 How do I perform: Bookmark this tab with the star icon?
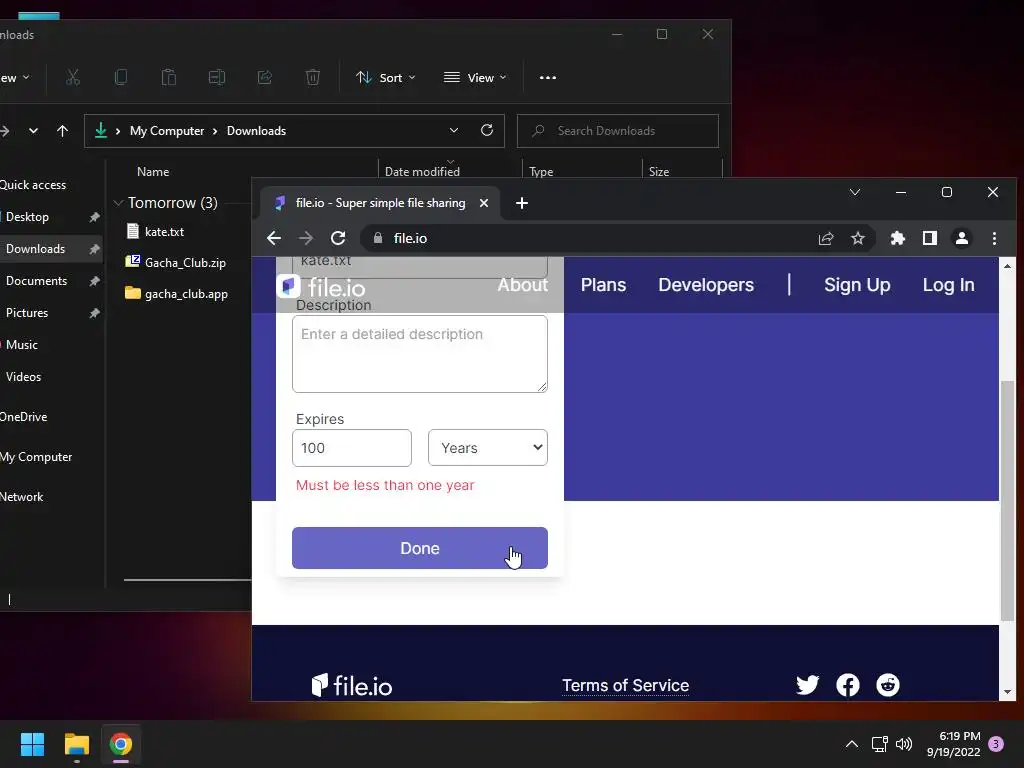click(858, 238)
